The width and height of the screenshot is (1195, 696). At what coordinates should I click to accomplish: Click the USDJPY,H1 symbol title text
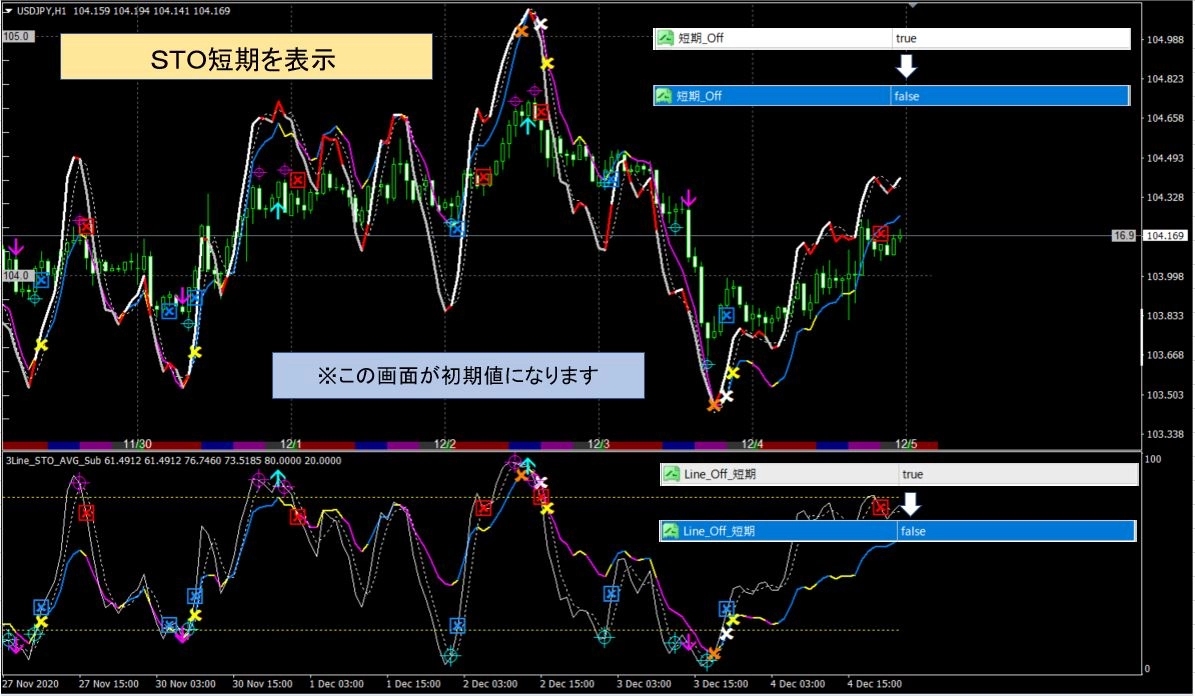(43, 11)
